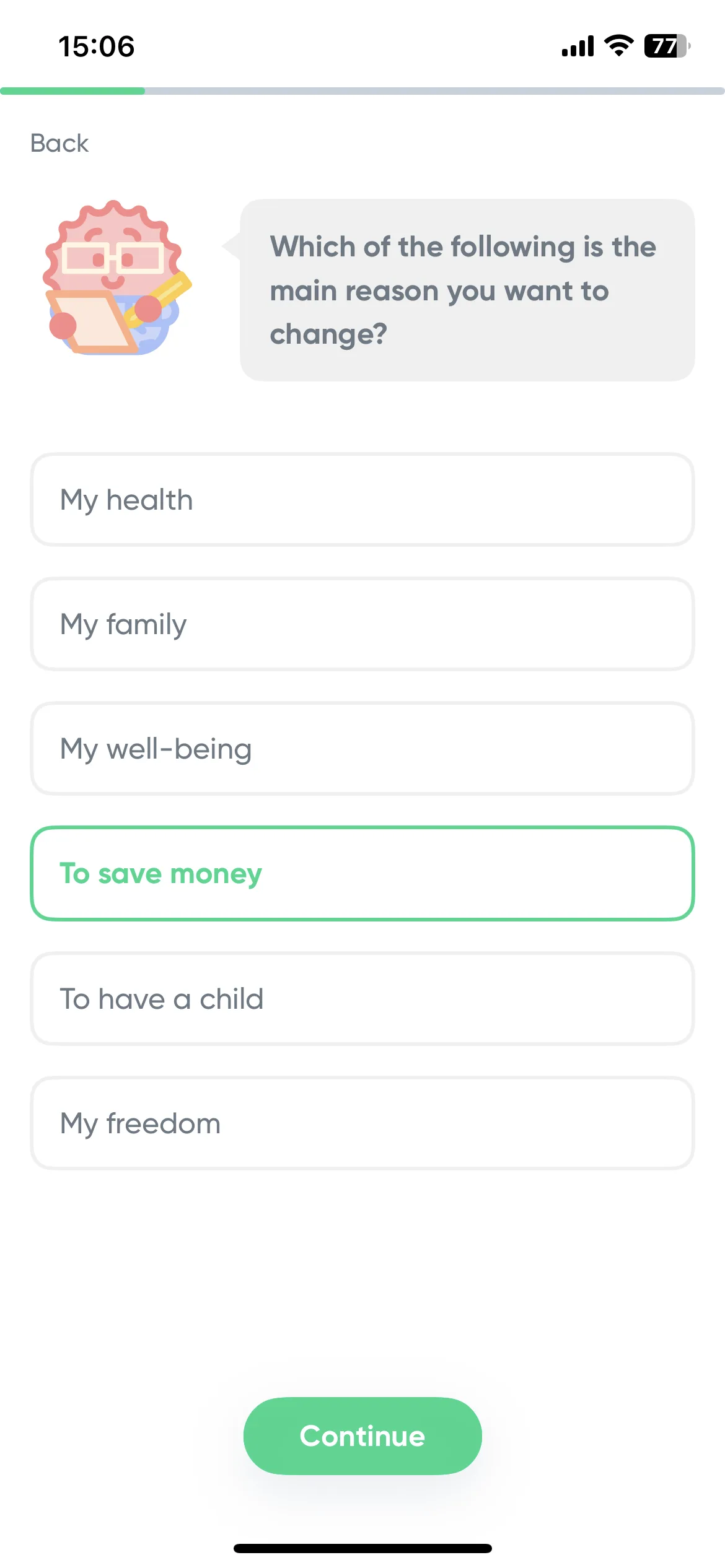Image resolution: width=725 pixels, height=1568 pixels.
Task: Tap the battery level indicator
Action: [667, 46]
